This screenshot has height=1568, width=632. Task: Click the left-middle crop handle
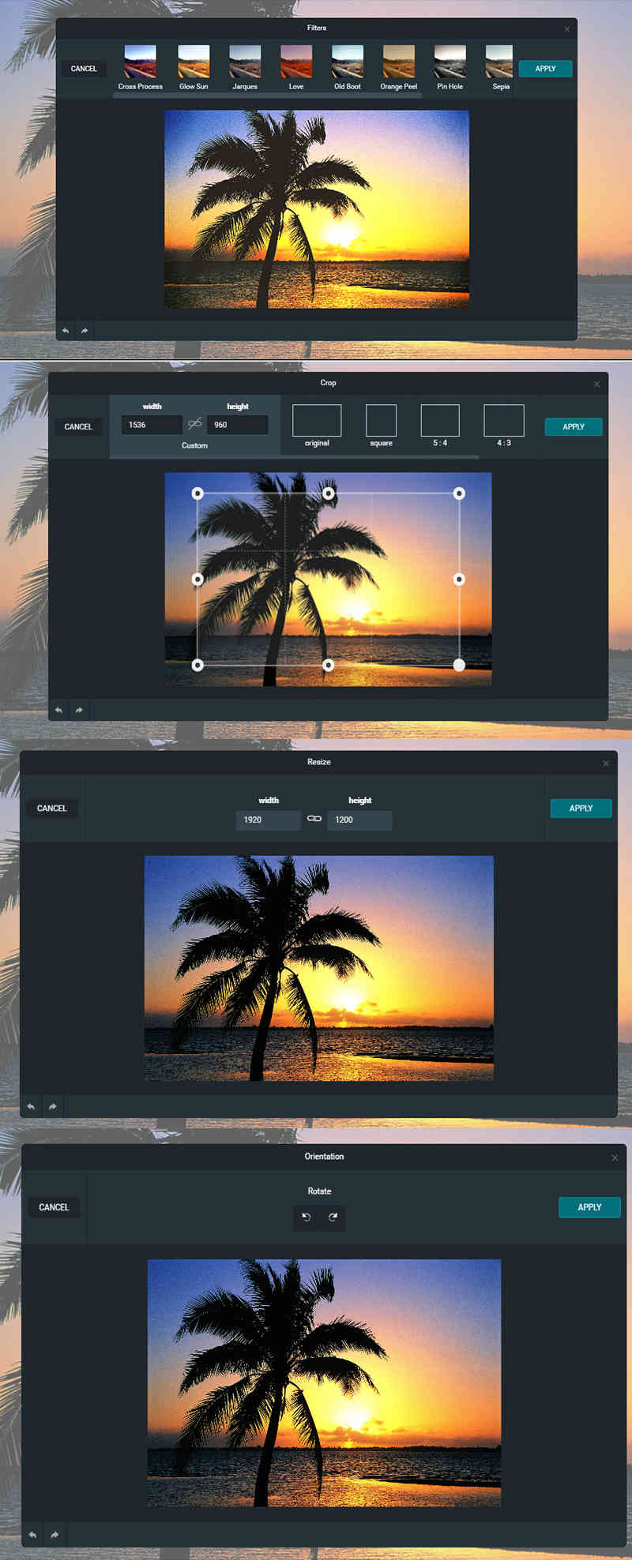(197, 580)
